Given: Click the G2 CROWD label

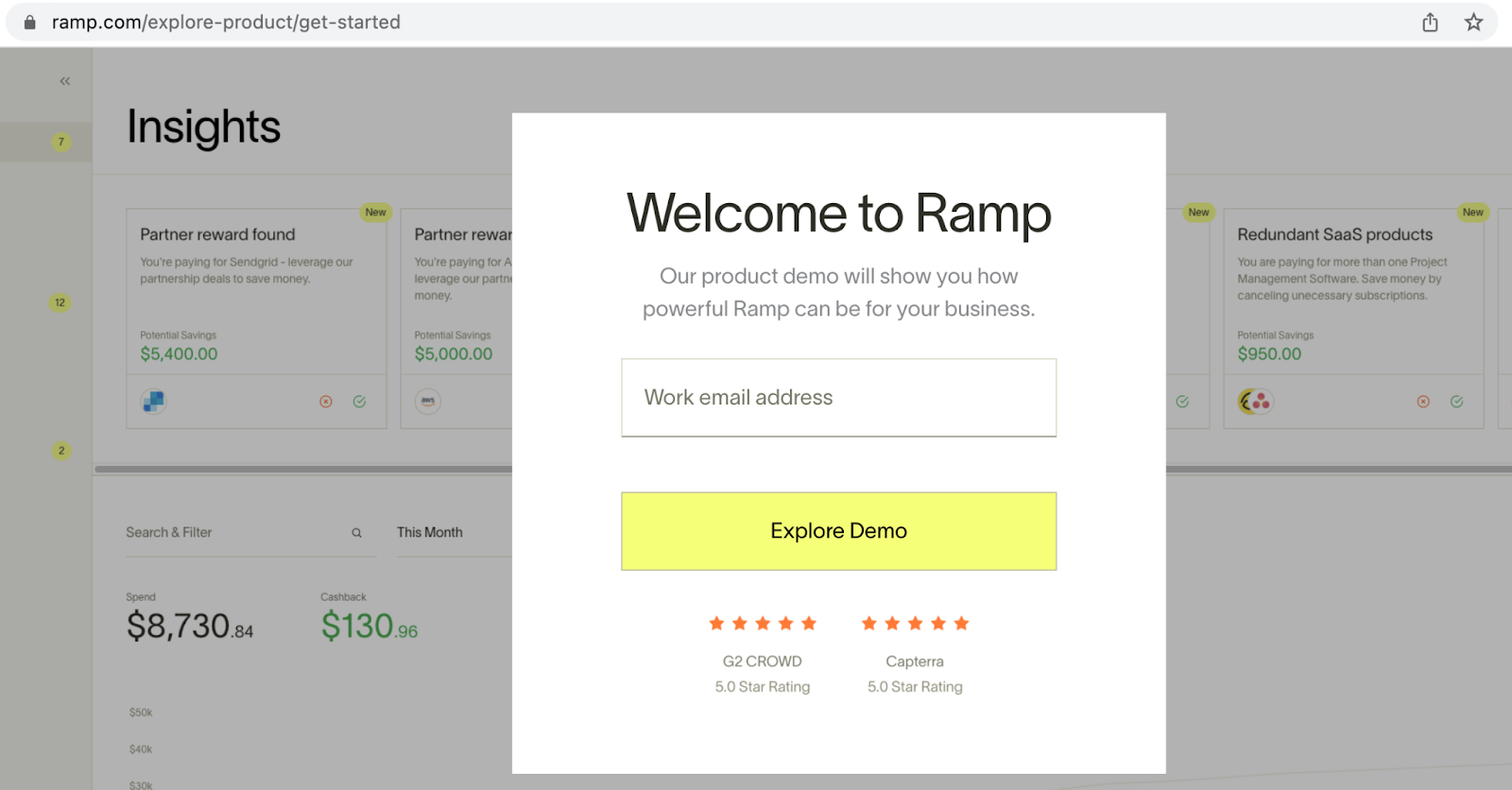Looking at the screenshot, I should pyautogui.click(x=762, y=661).
